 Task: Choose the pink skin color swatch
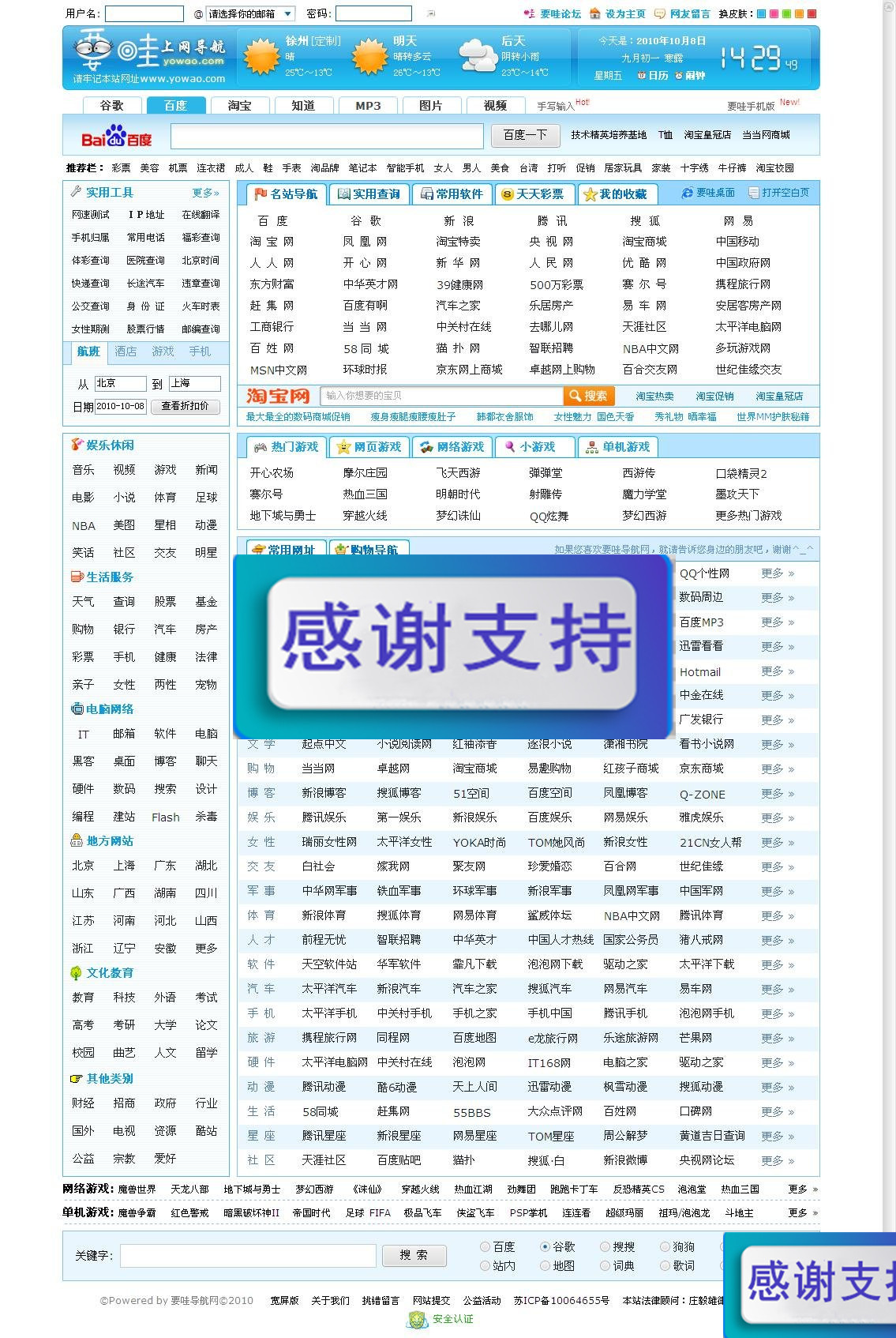pos(774,13)
